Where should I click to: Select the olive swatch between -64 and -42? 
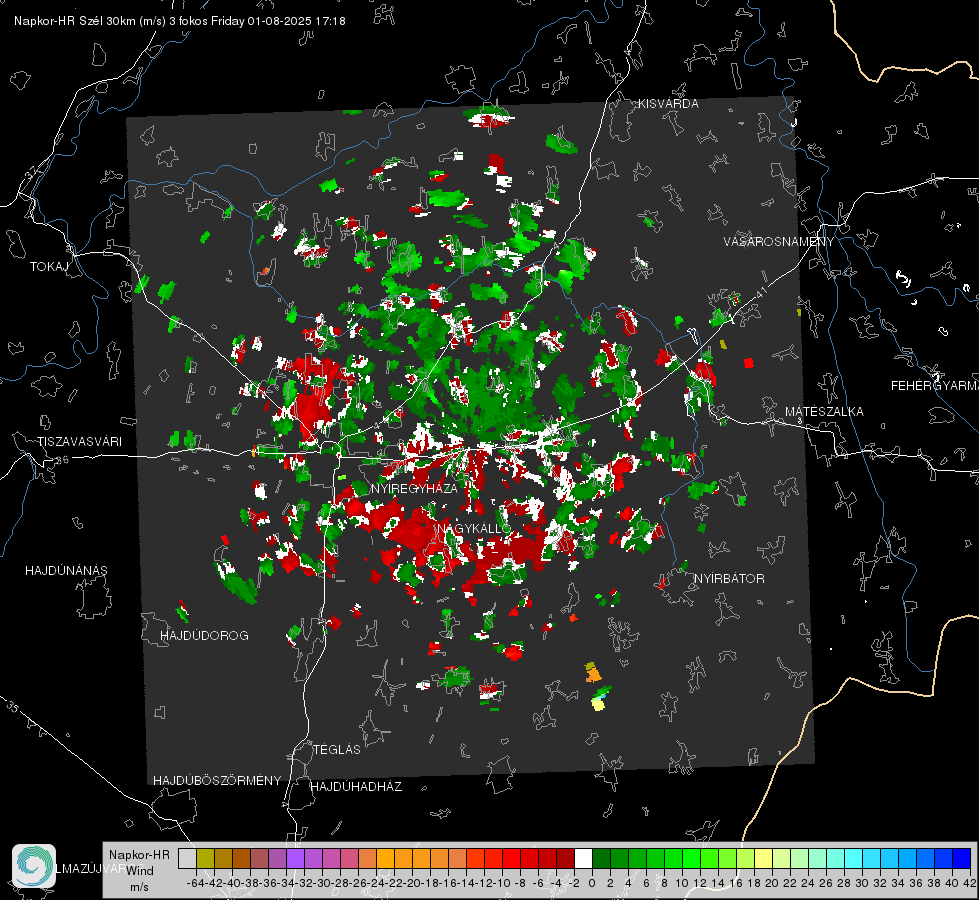[205, 858]
